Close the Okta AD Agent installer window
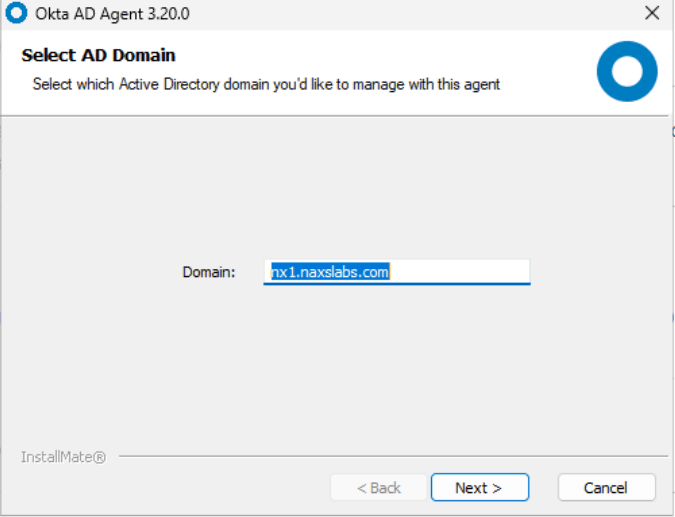 652,13
